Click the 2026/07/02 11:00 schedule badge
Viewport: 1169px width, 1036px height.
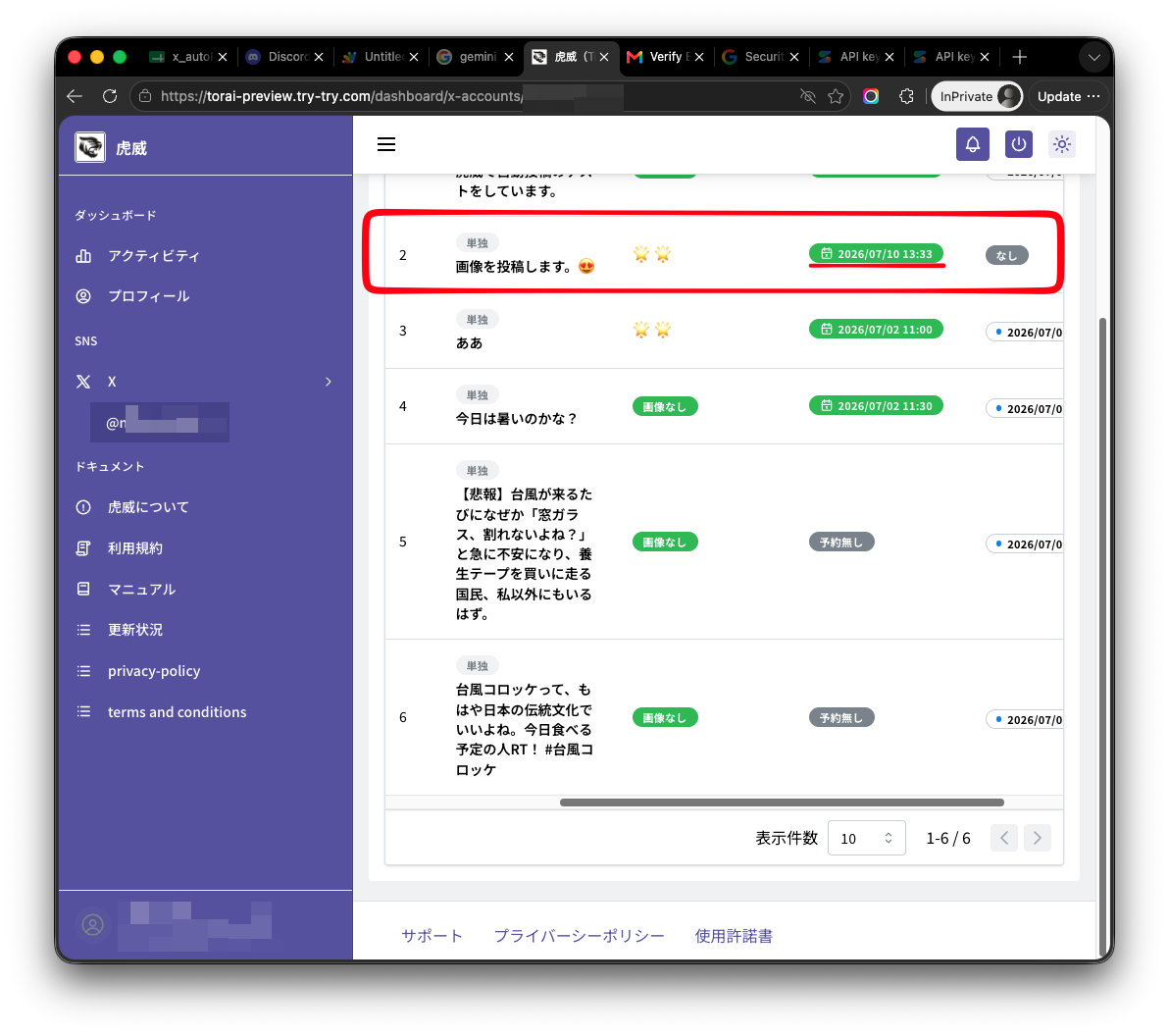pyautogui.click(x=876, y=329)
